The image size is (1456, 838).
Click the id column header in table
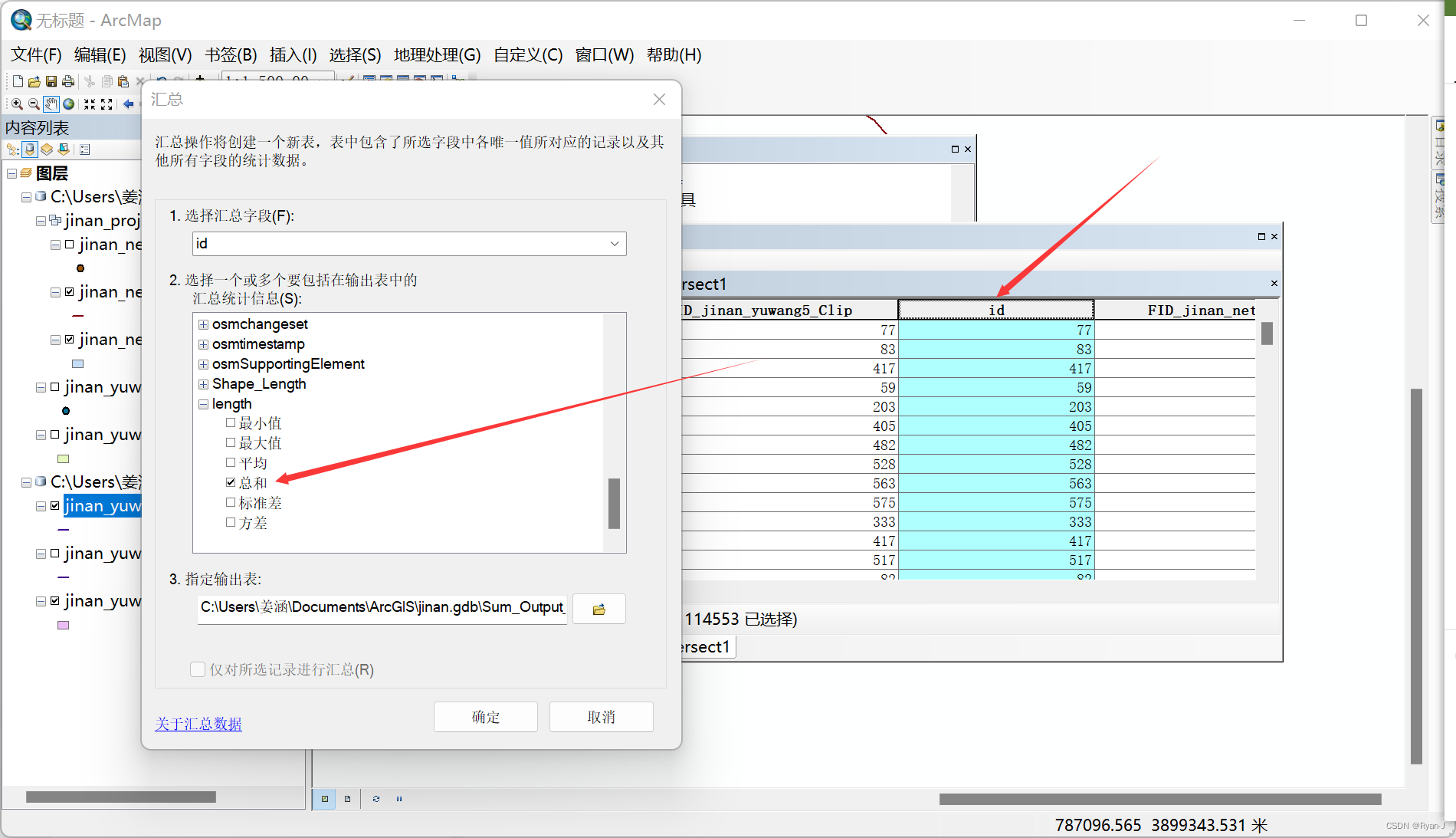point(996,310)
